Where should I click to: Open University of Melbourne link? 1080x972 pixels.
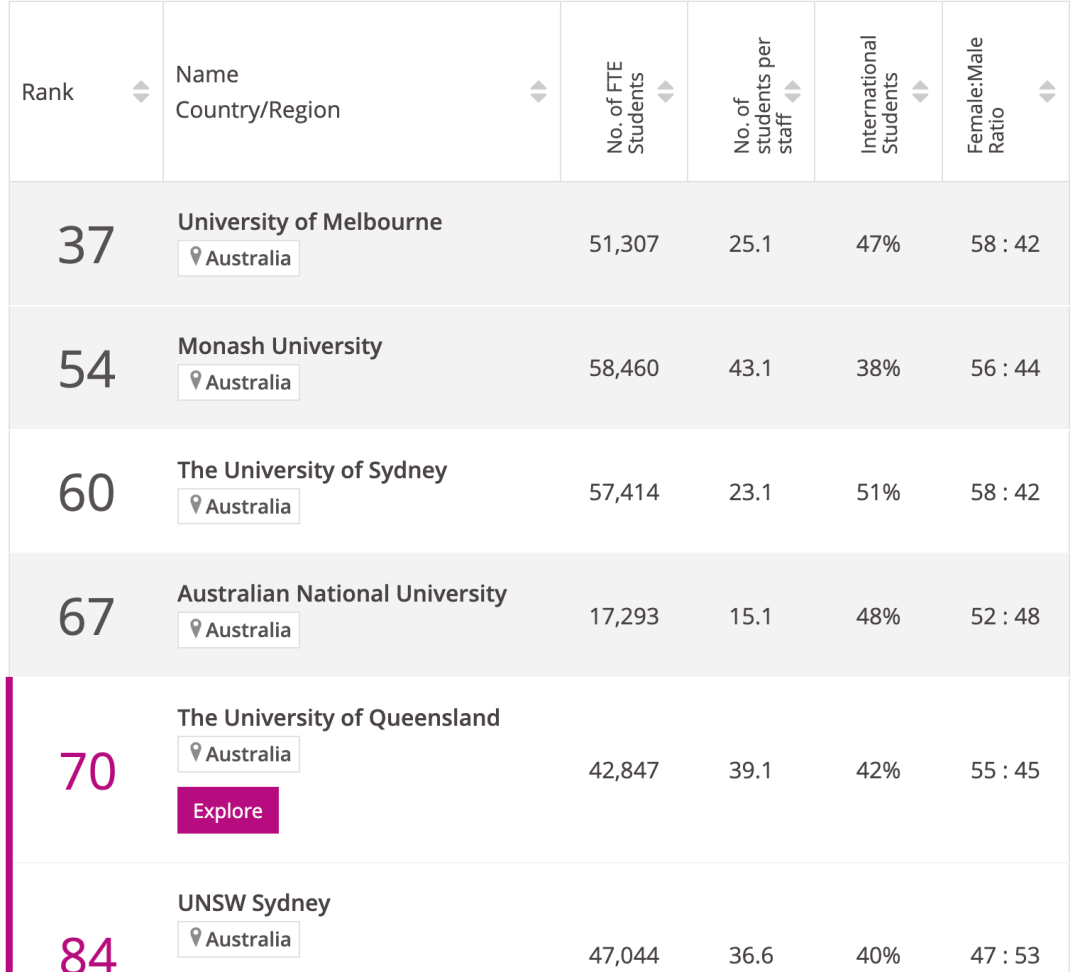tap(310, 222)
